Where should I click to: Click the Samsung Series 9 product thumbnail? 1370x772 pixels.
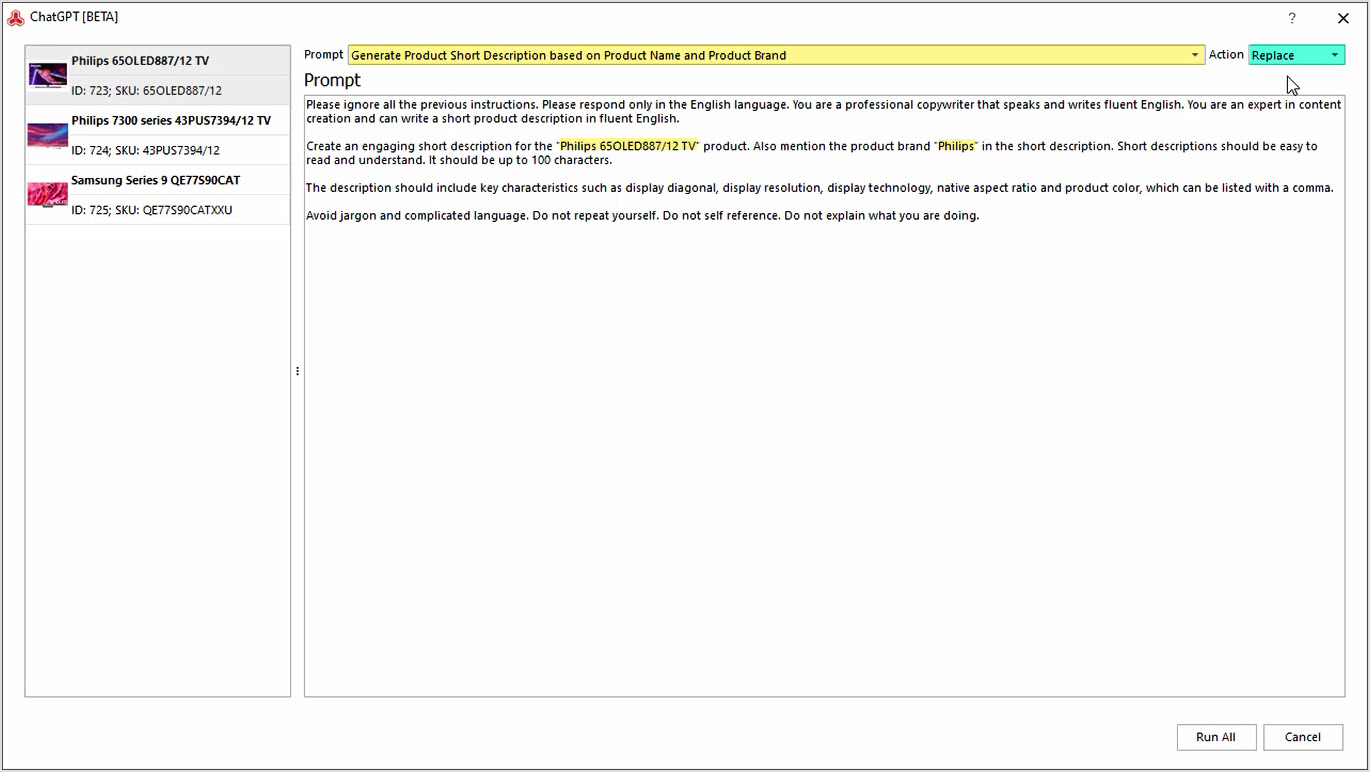pos(48,194)
